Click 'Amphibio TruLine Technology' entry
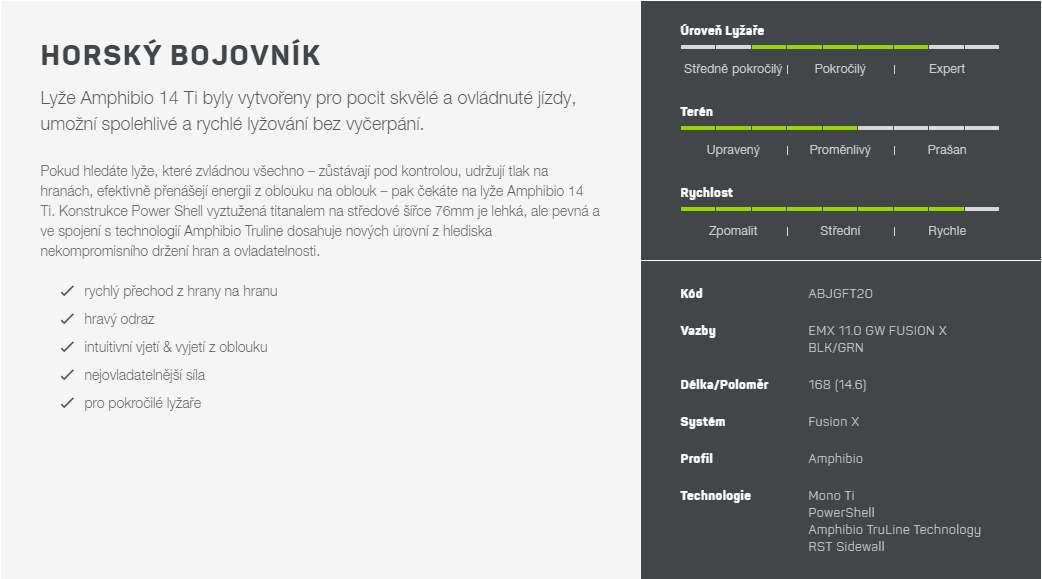 tap(894, 530)
